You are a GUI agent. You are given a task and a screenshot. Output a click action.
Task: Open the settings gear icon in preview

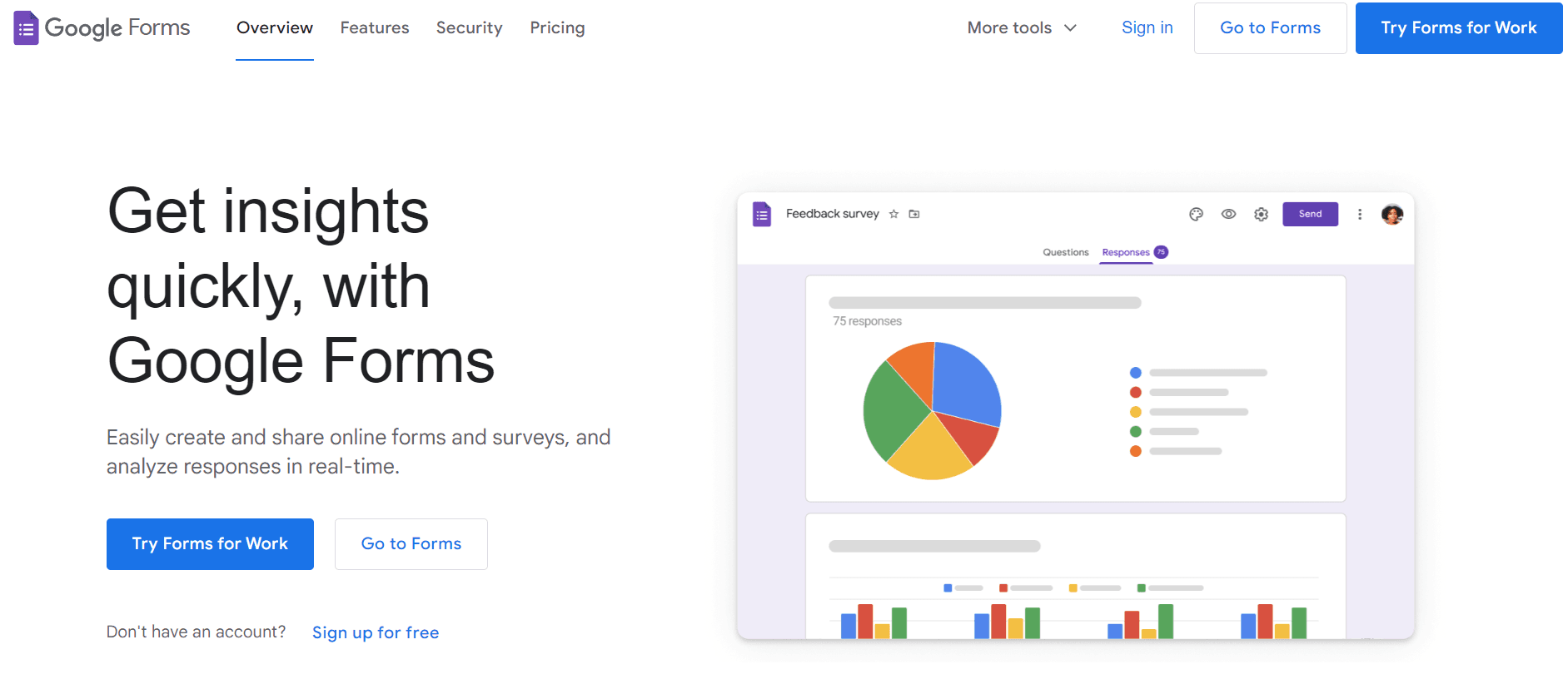pyautogui.click(x=1262, y=214)
